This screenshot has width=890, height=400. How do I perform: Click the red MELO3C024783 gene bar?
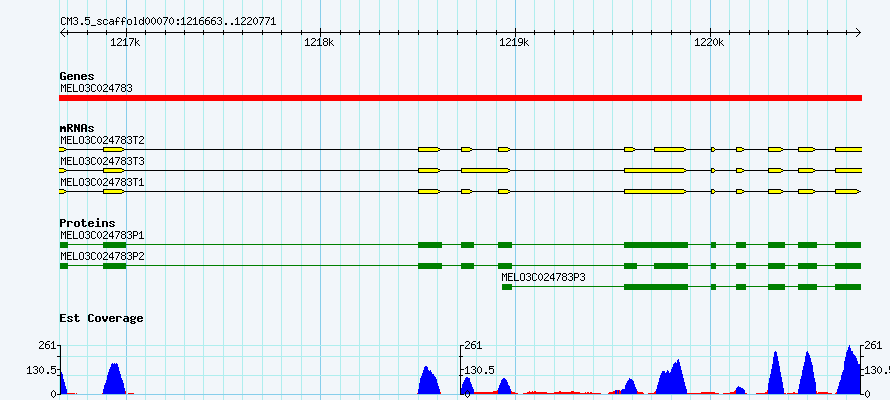(x=460, y=98)
